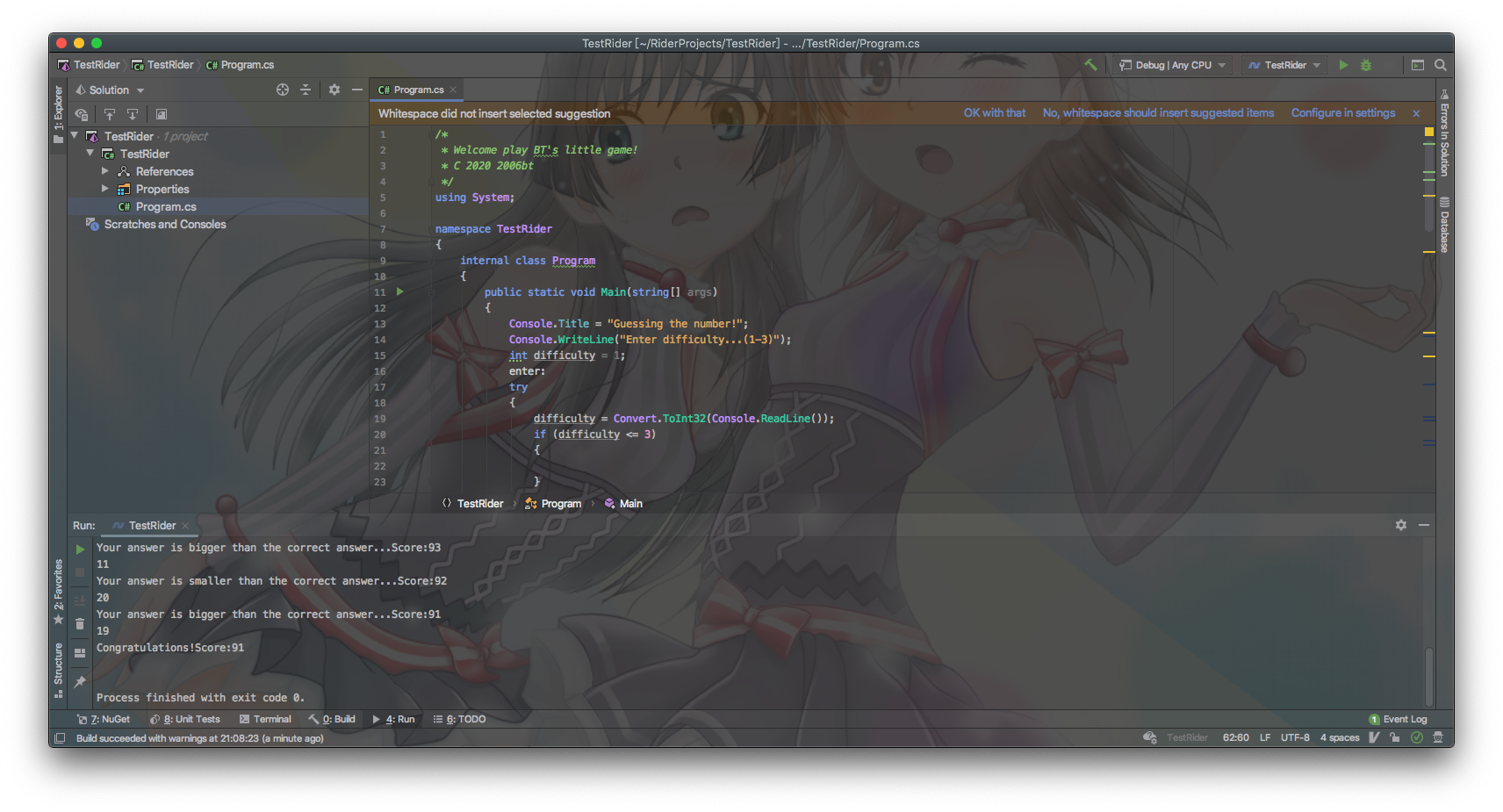
Task: Toggle the Structure side tool window
Action: 59,671
